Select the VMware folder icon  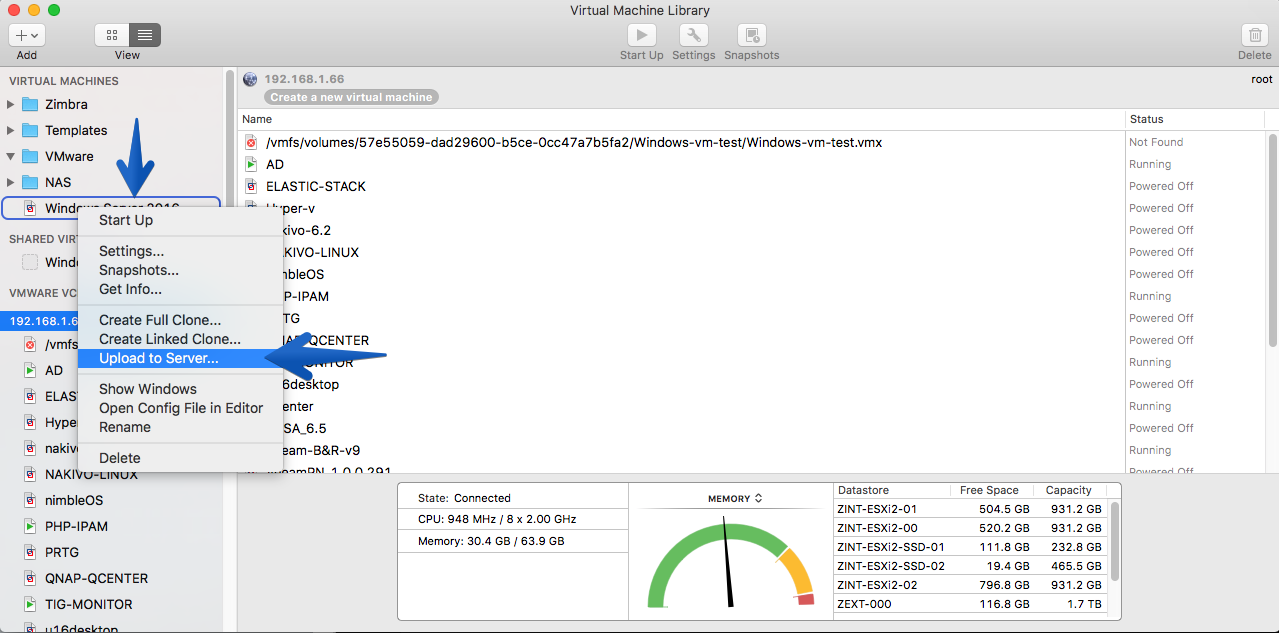(30, 156)
